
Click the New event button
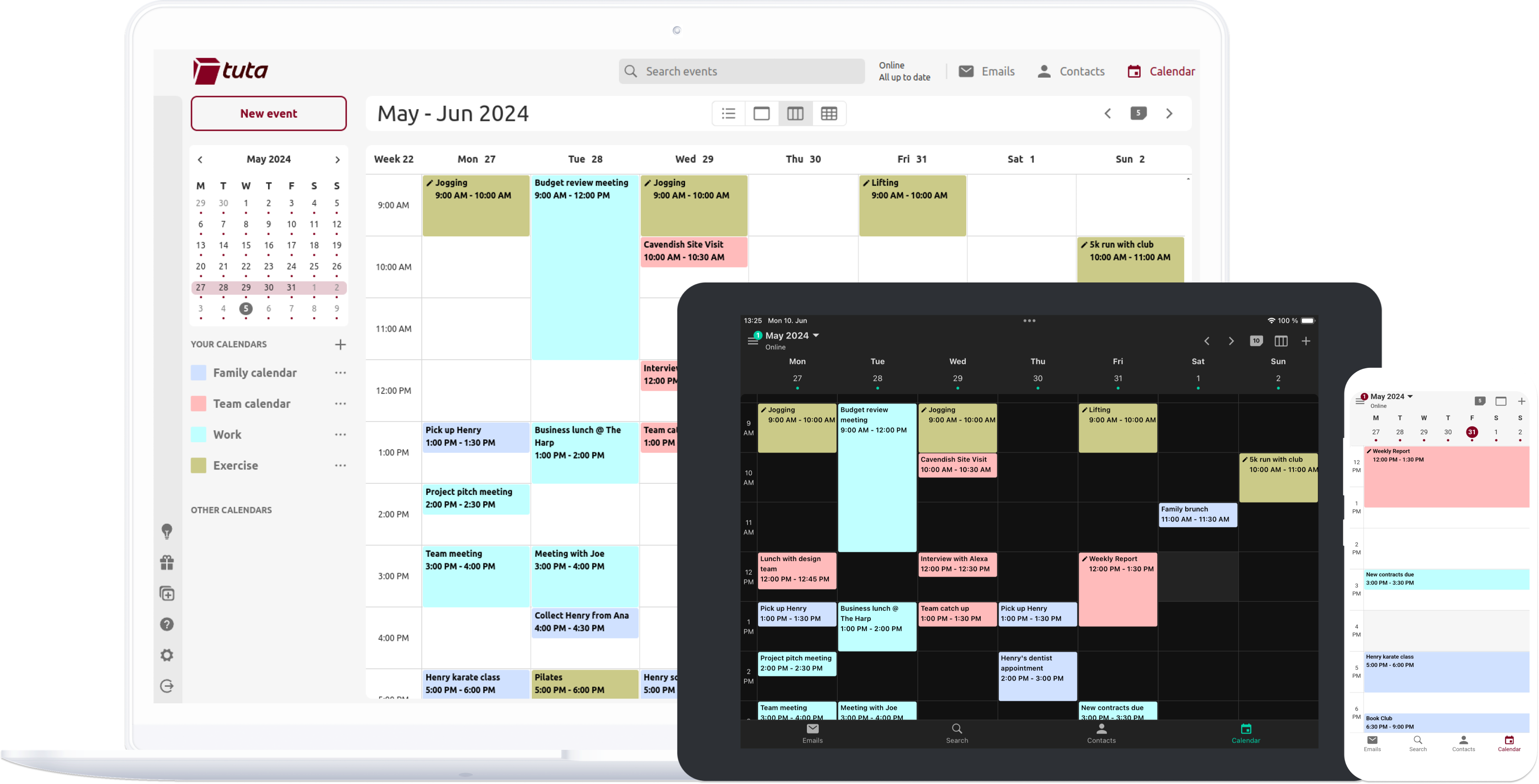[268, 113]
